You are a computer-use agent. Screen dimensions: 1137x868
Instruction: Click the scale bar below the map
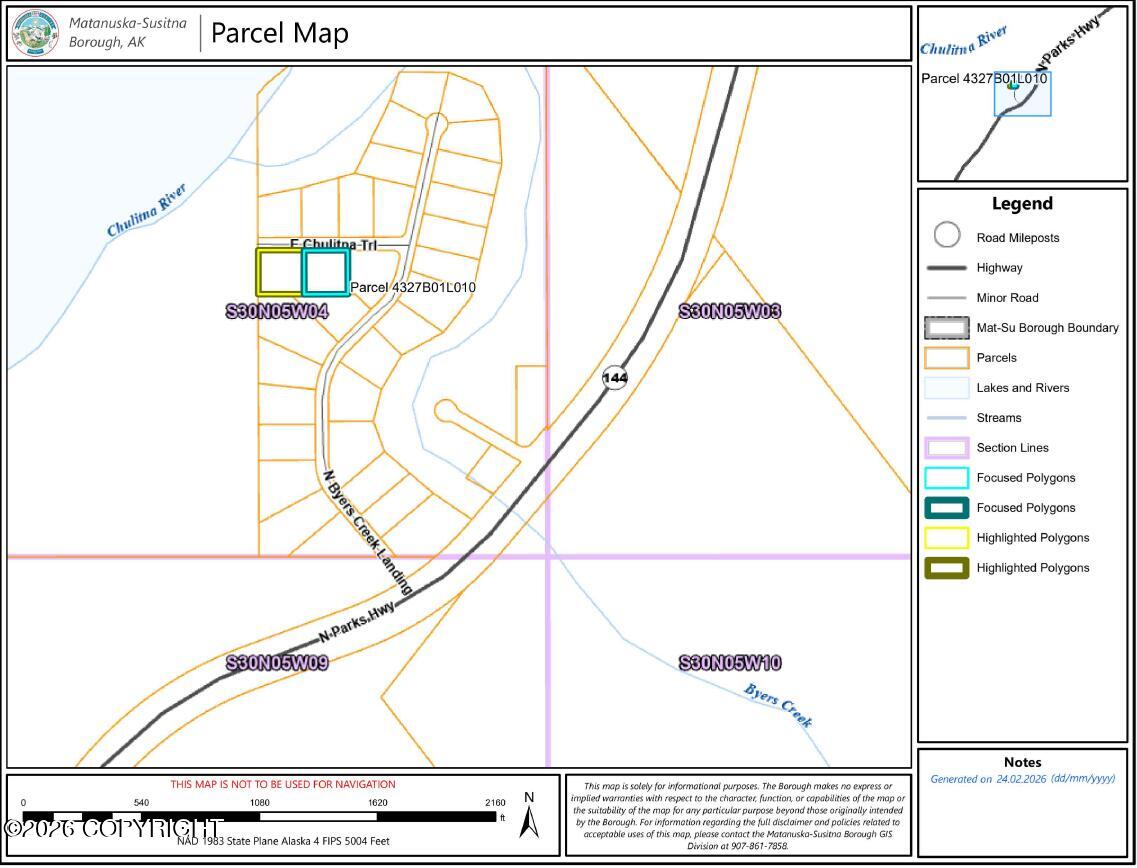tap(259, 816)
